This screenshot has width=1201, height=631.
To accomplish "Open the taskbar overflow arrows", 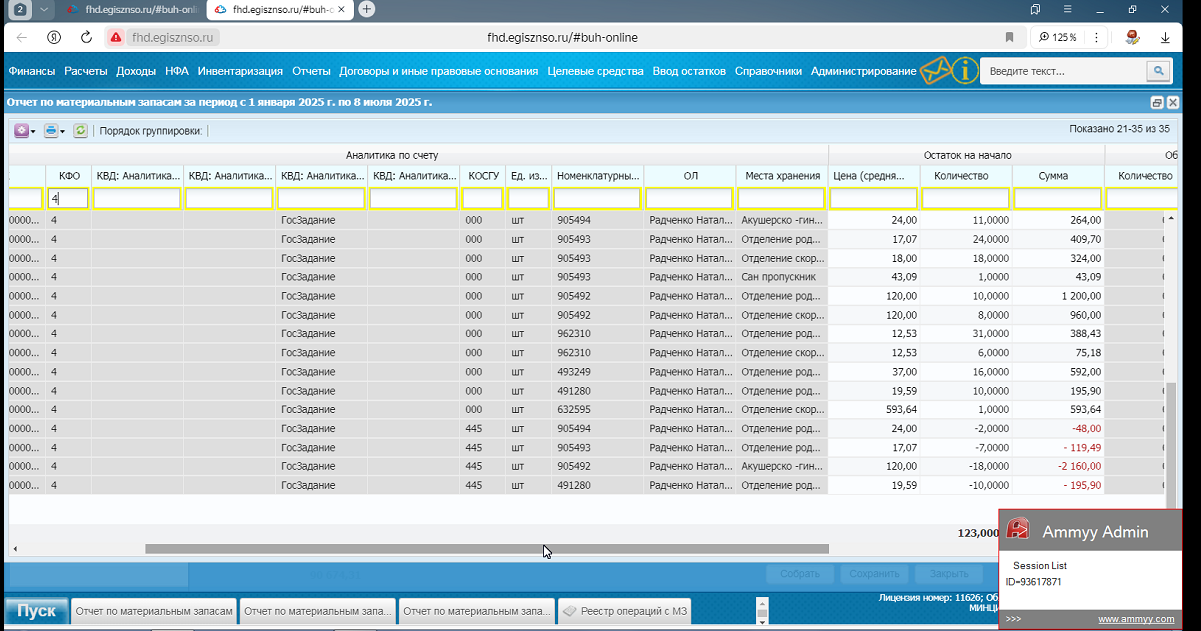I will (x=762, y=610).
